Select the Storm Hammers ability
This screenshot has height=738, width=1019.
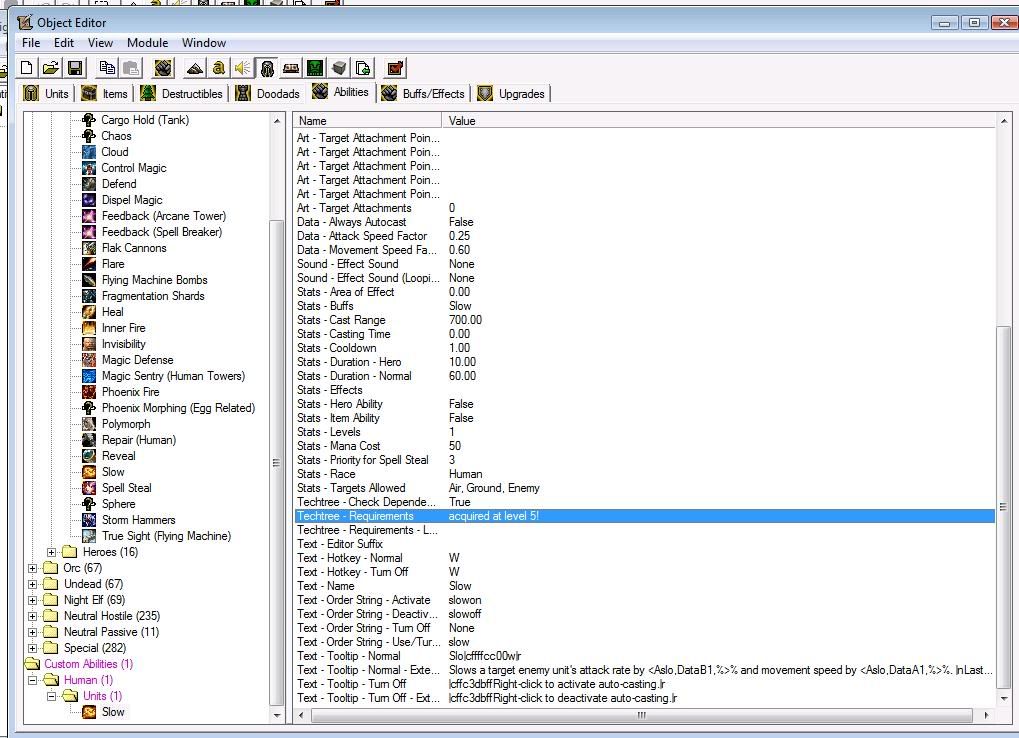[x=138, y=520]
